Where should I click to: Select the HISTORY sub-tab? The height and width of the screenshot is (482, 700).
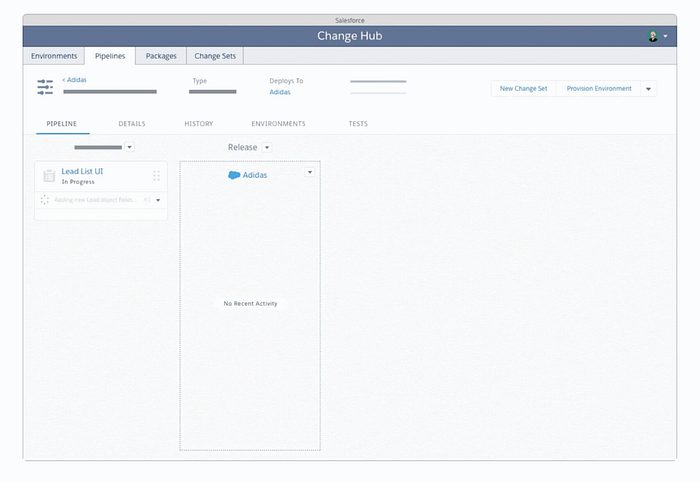click(198, 124)
